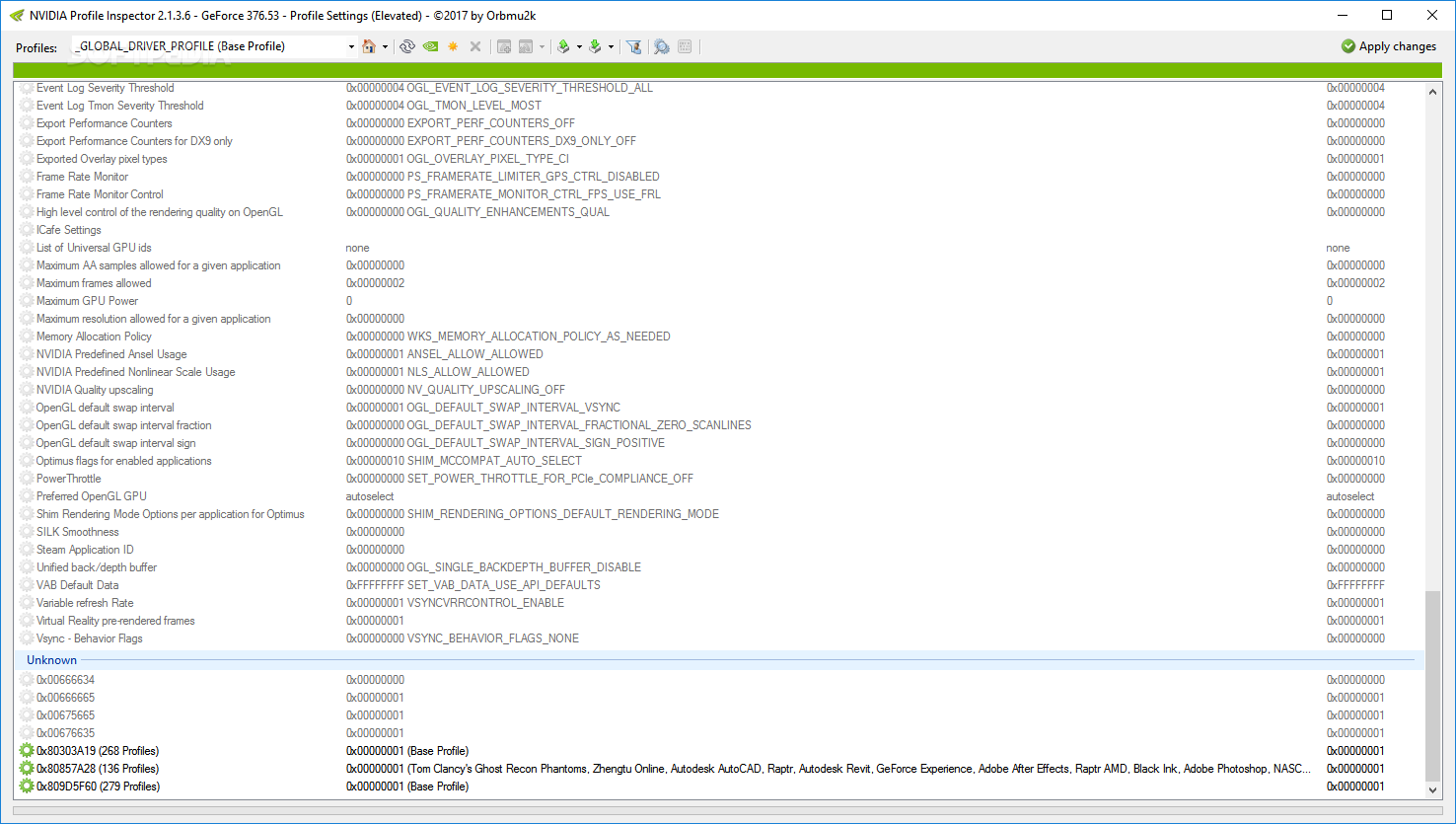Click the gear icon beside Frame Rate Monitor
Viewport: 1456px width, 824px height.
[x=27, y=177]
